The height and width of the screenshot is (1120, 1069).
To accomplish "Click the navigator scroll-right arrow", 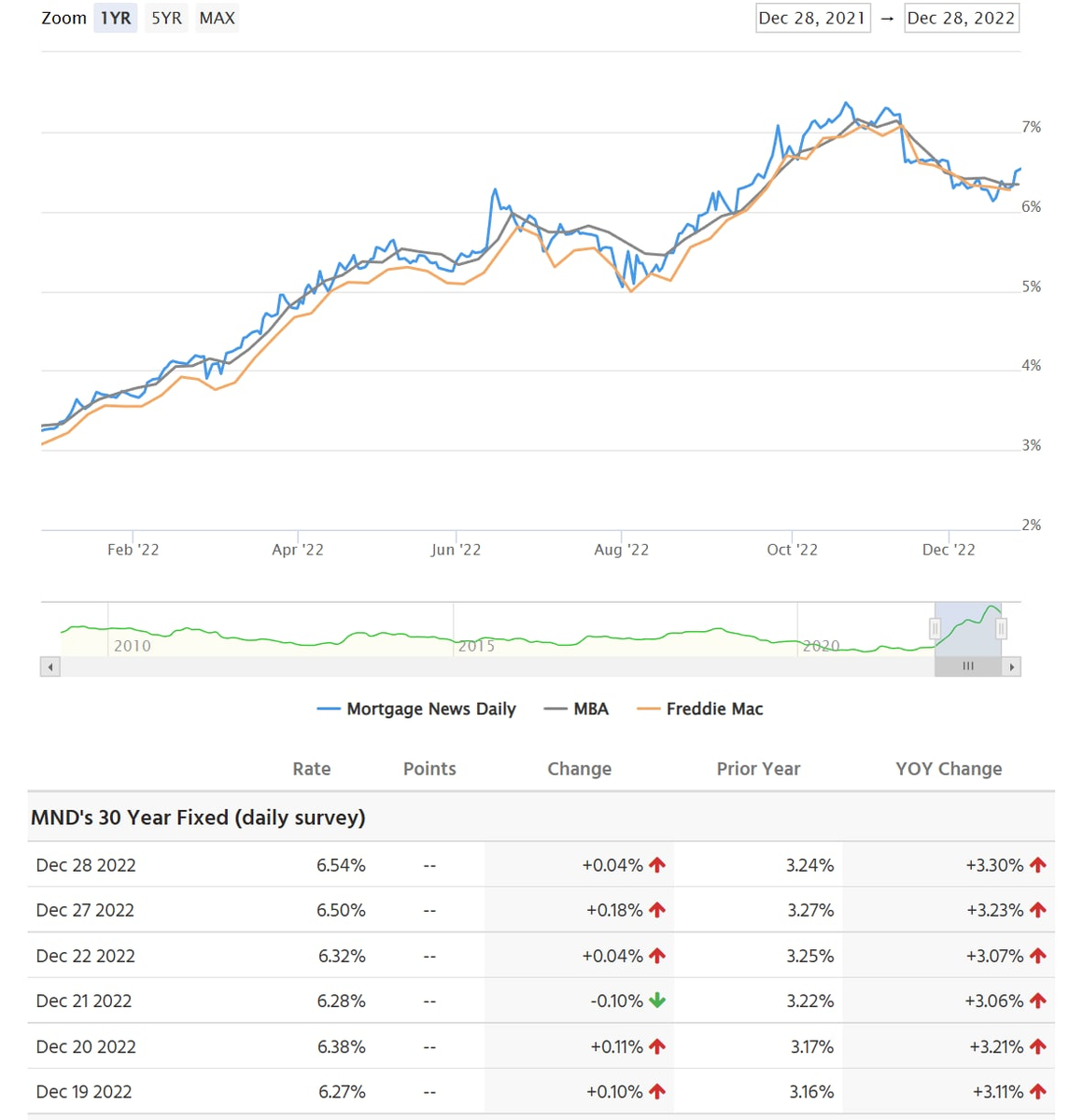I will (1011, 666).
